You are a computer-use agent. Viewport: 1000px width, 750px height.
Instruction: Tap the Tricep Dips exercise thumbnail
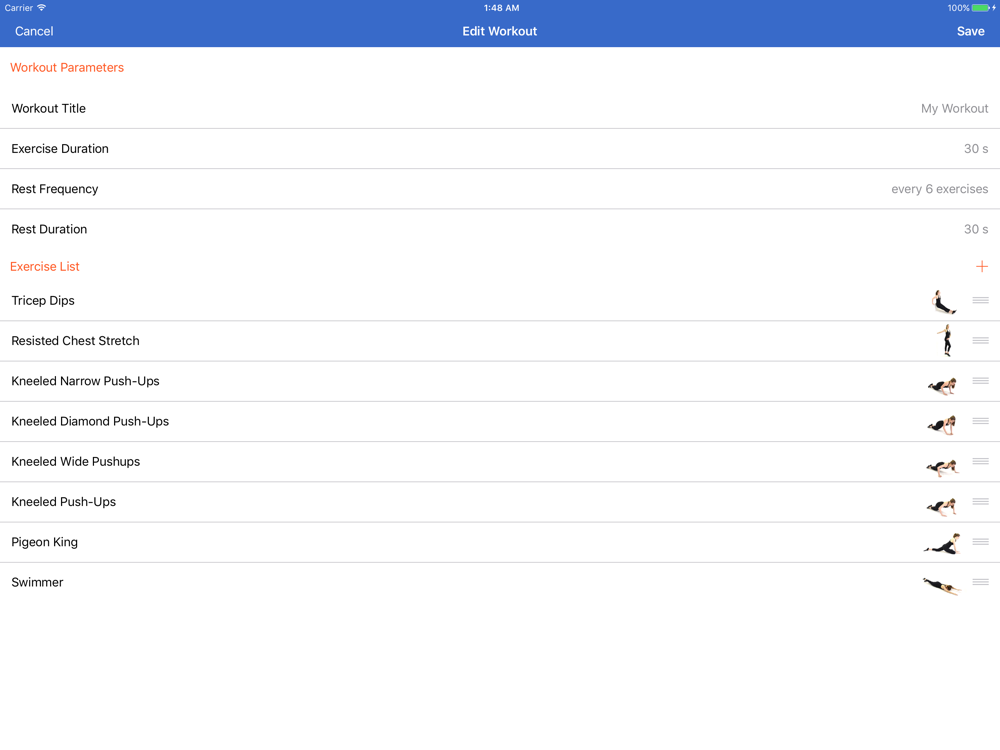click(x=943, y=302)
